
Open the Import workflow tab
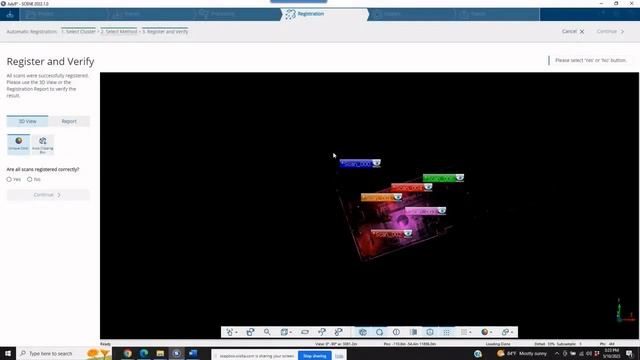151,14
